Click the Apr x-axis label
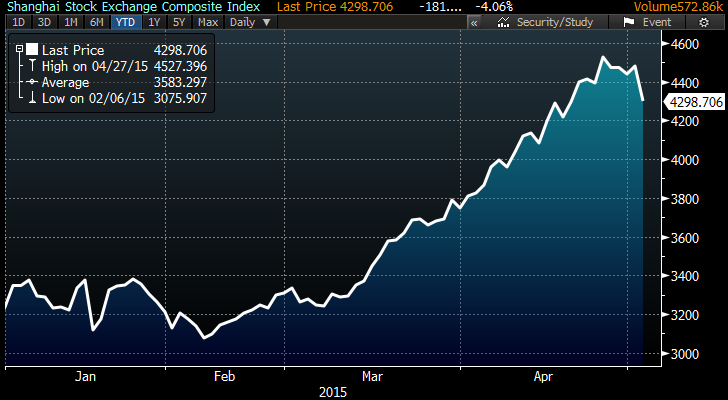Screen dimensions: 728x400 coord(544,376)
